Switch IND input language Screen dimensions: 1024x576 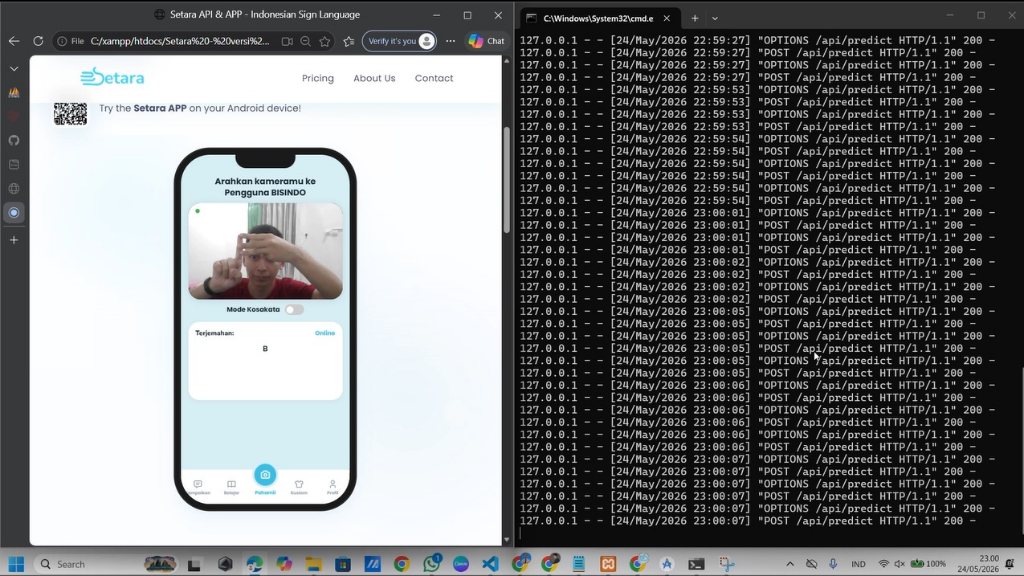858,564
